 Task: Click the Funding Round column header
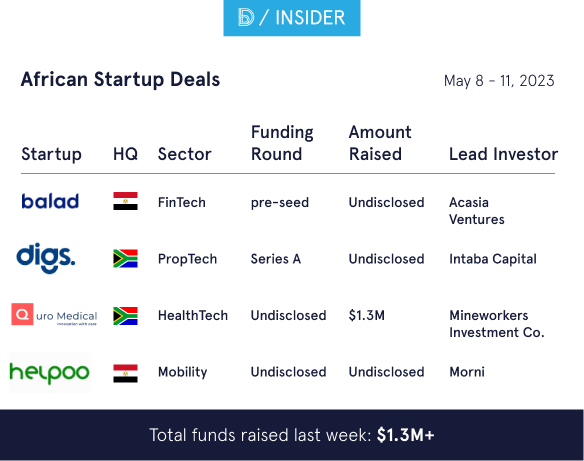282,143
